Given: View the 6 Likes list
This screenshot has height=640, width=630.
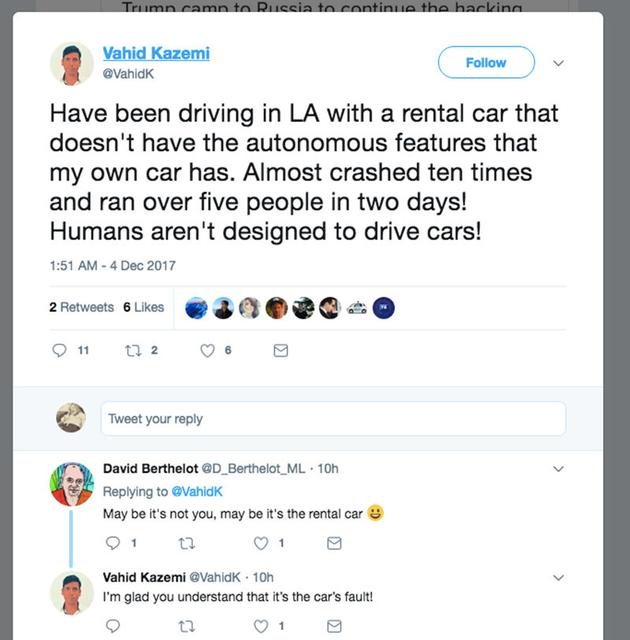Looking at the screenshot, I should point(143,307).
